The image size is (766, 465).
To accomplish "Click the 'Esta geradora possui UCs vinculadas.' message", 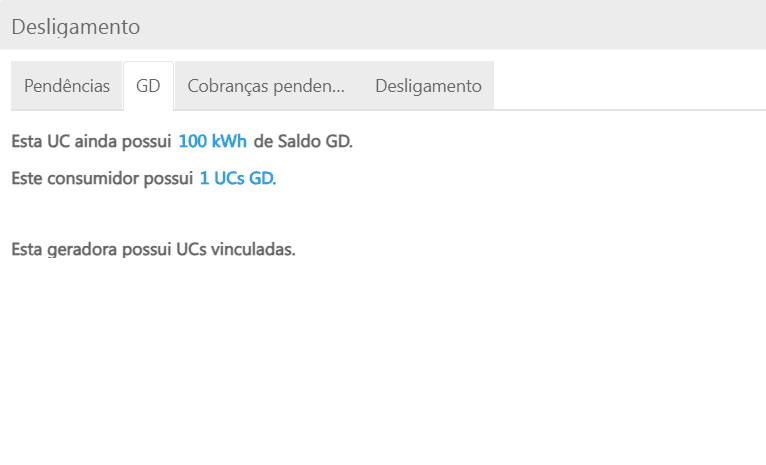I will [x=153, y=249].
